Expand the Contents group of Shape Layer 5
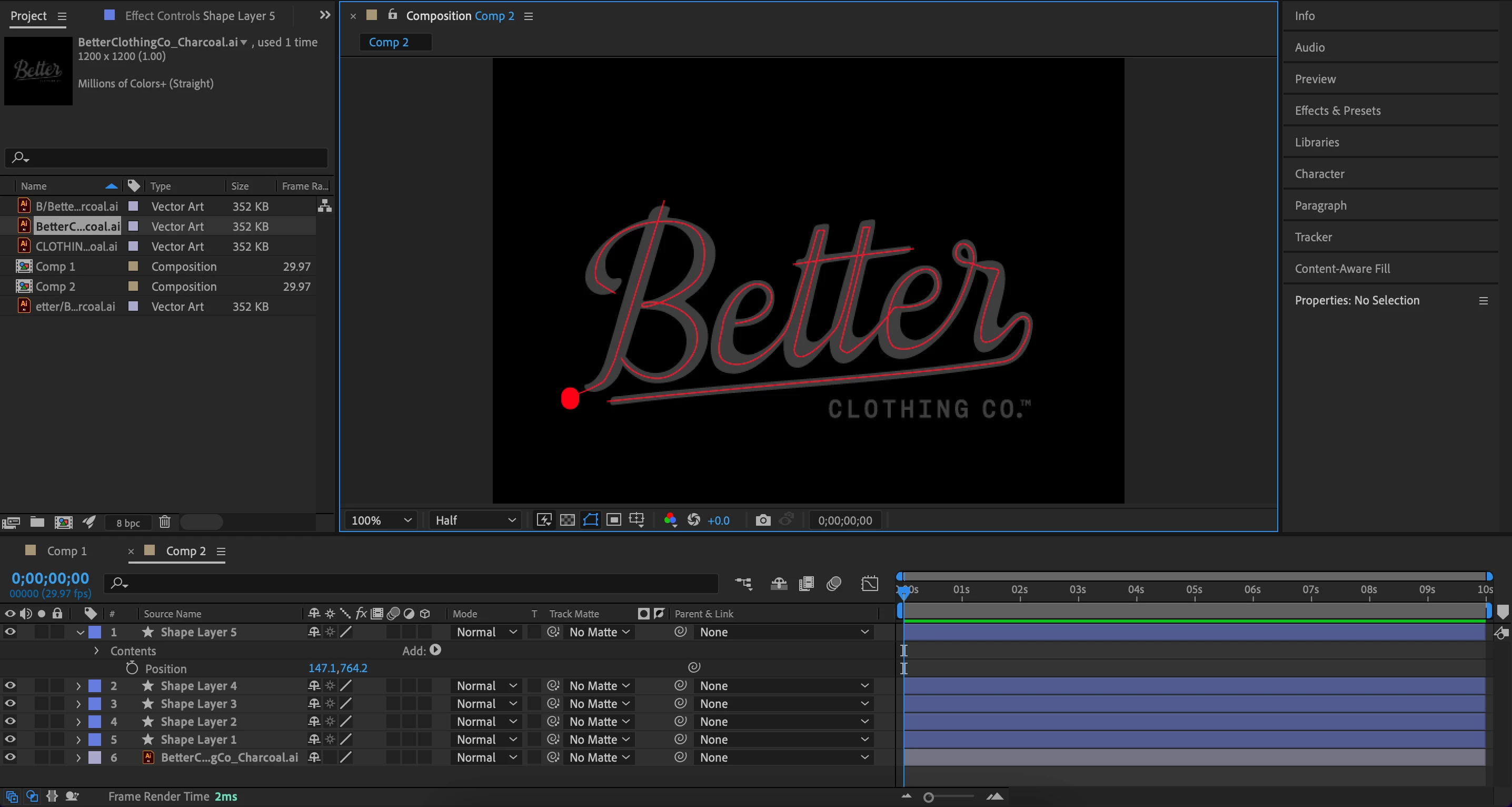The height and width of the screenshot is (807, 1512). pyautogui.click(x=96, y=651)
